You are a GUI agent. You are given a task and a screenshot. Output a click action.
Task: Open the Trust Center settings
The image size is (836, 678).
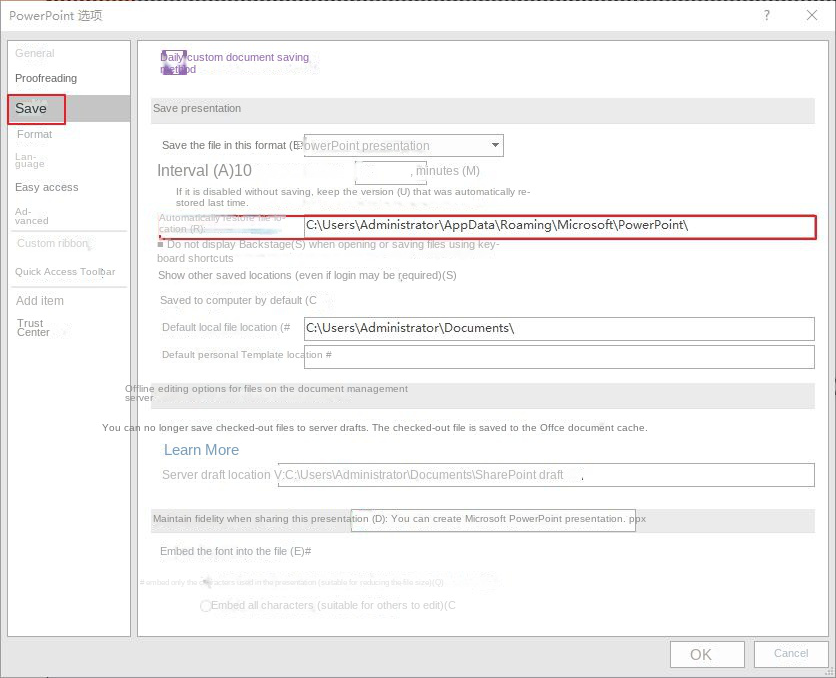[31, 328]
